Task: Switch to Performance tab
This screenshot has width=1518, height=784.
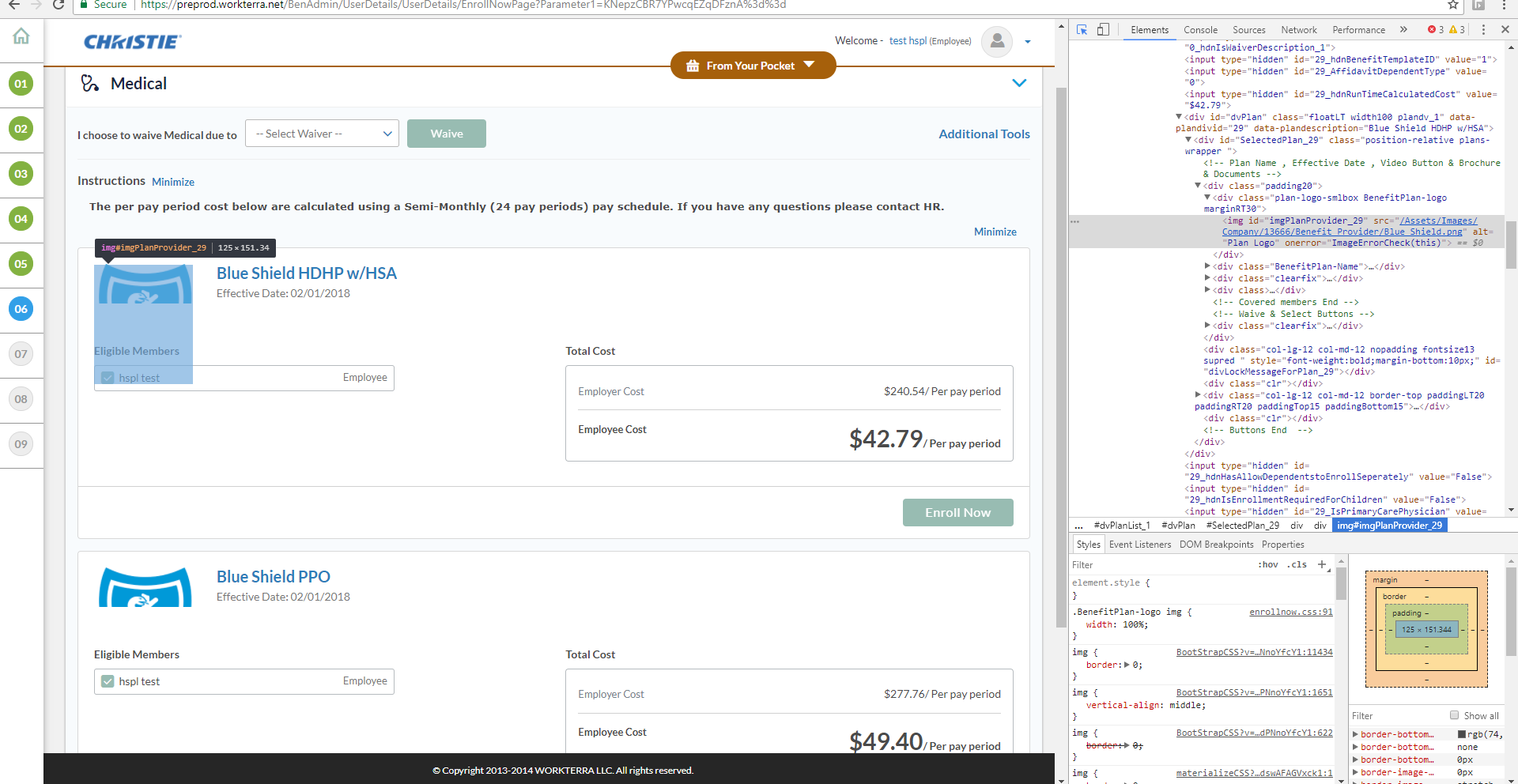Action: click(x=1358, y=30)
